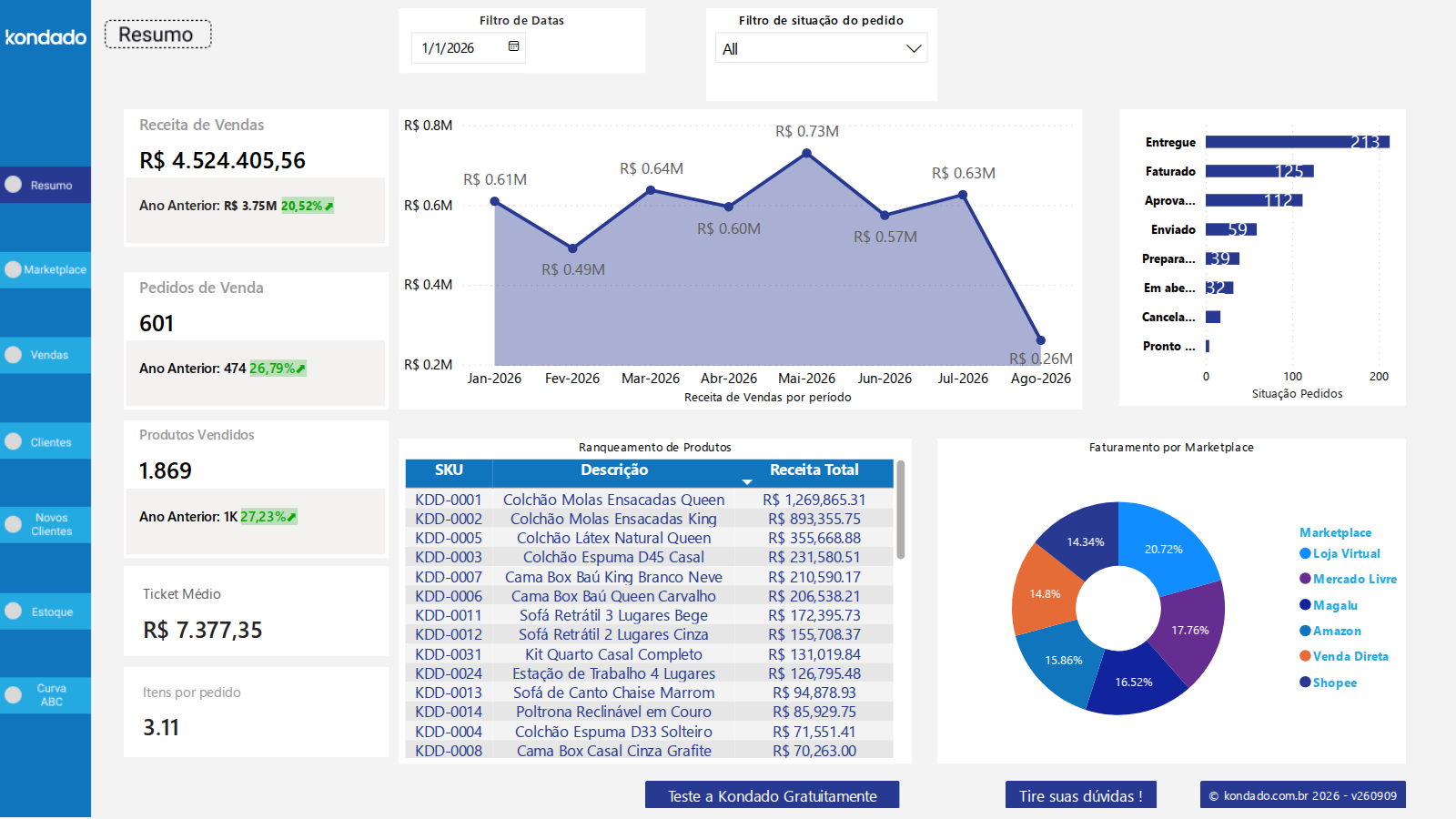Screen dimensions: 1456x819
Task: Click the Ticket Médio R$ 7.377,35 value
Action: 202,630
